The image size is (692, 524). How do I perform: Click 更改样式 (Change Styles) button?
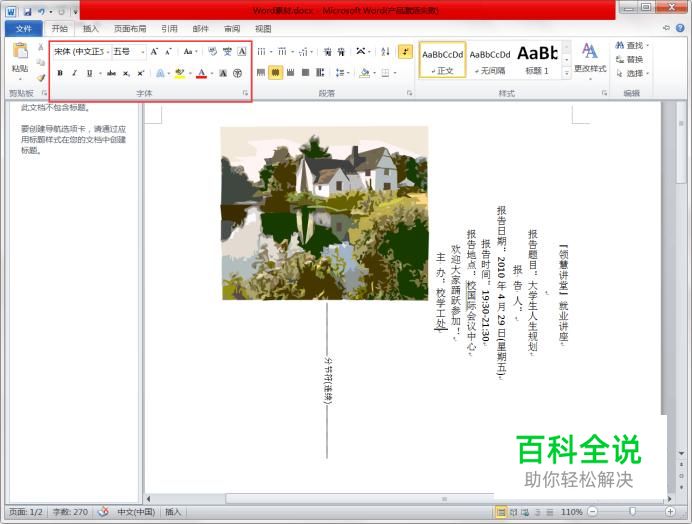(590, 60)
